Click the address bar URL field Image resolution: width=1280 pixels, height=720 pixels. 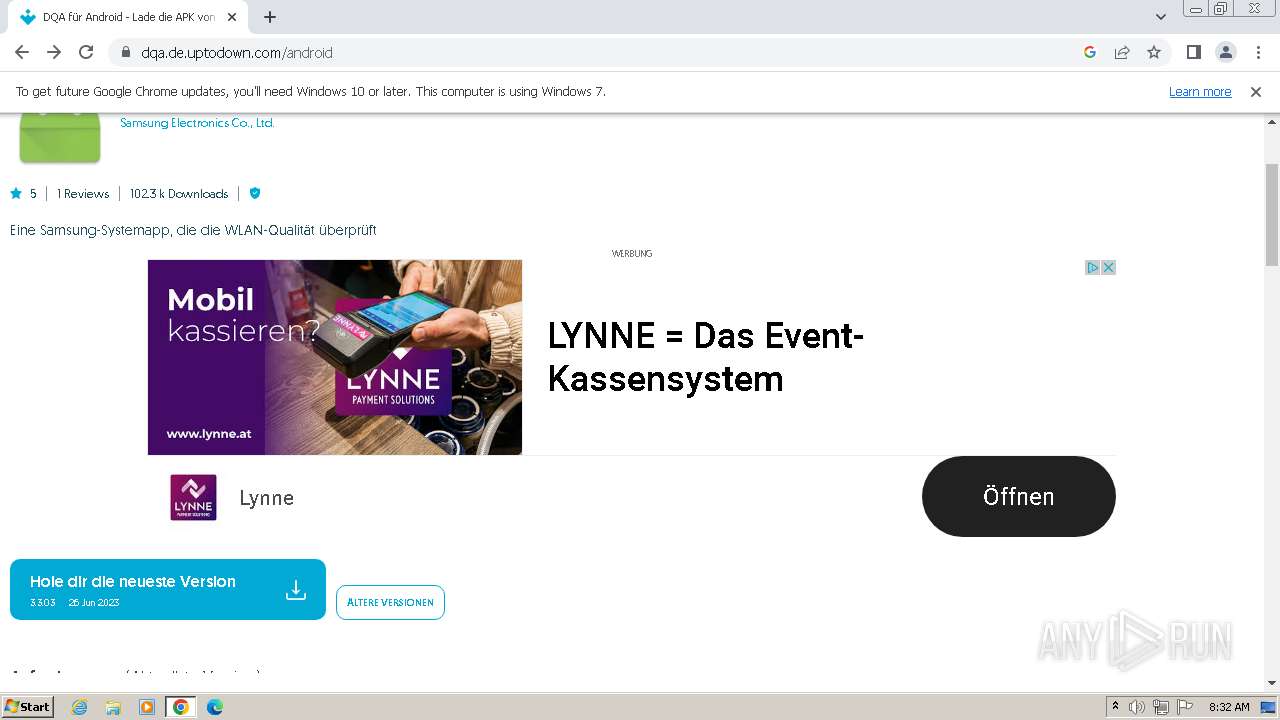[x=600, y=52]
